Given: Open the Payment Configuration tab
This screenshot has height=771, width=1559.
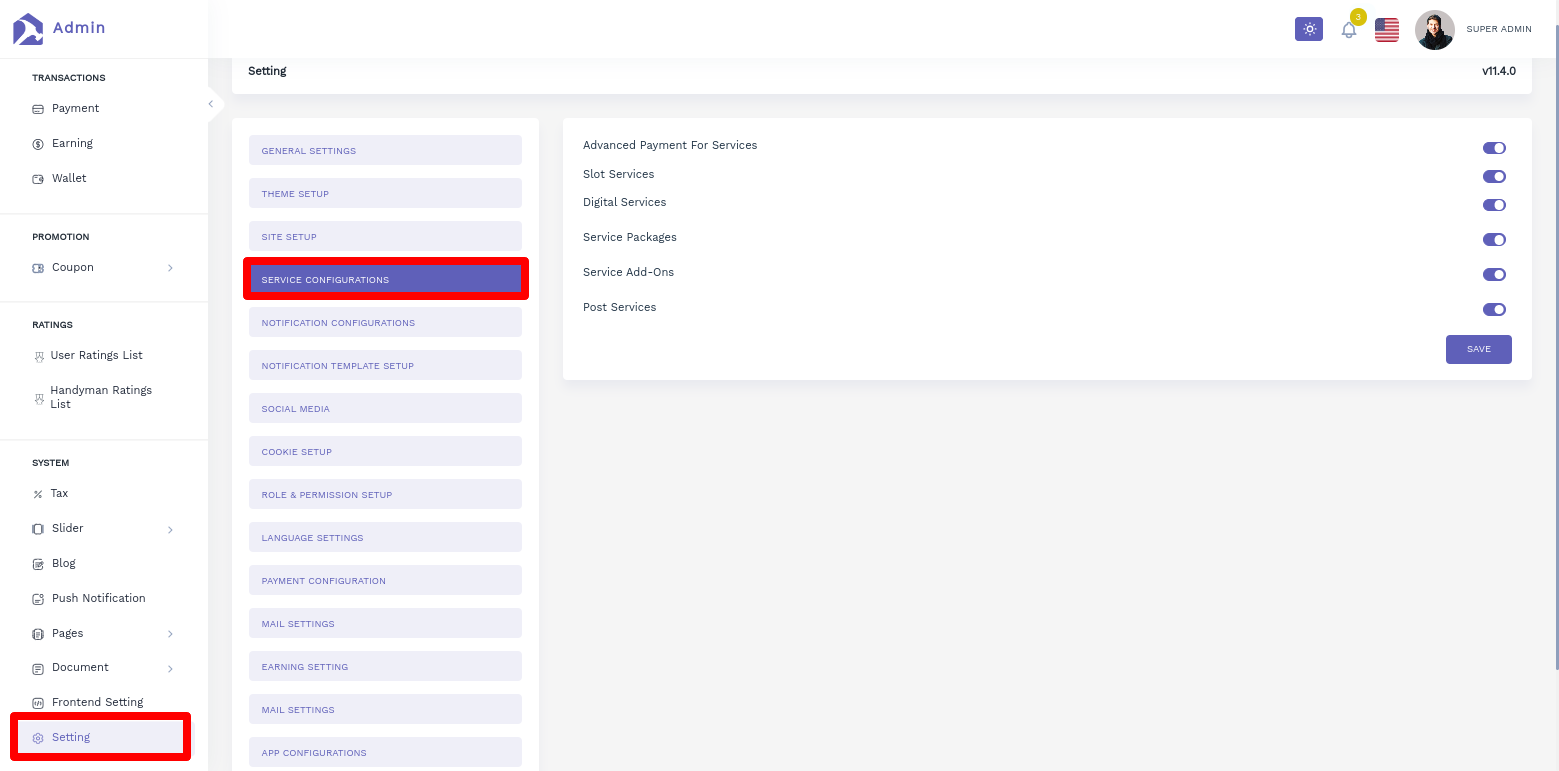Looking at the screenshot, I should [385, 580].
